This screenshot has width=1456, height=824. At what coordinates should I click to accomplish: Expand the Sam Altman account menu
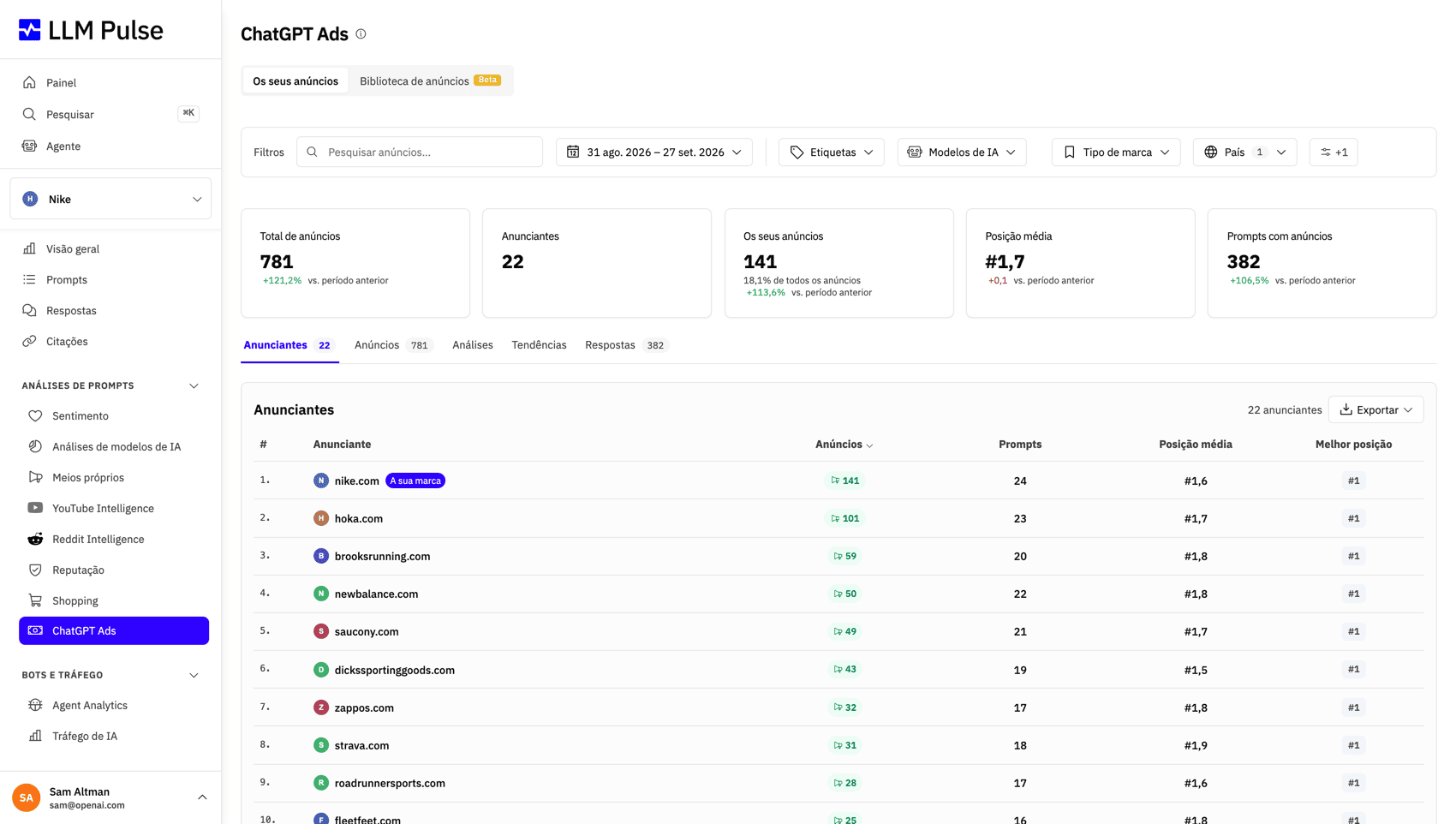click(x=202, y=797)
